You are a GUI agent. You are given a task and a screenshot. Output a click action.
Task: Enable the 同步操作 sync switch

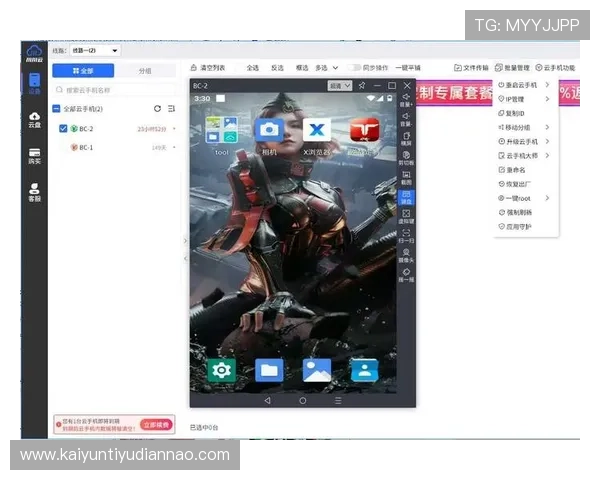(x=354, y=68)
